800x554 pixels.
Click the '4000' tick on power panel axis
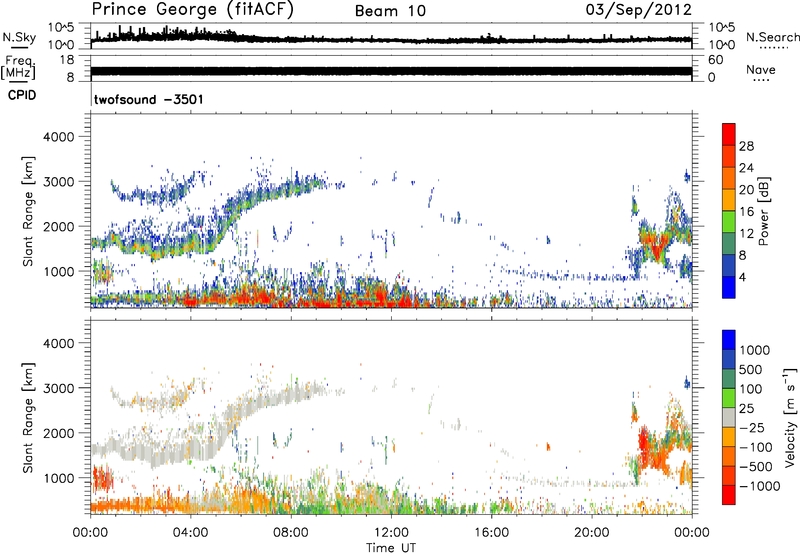coord(58,137)
